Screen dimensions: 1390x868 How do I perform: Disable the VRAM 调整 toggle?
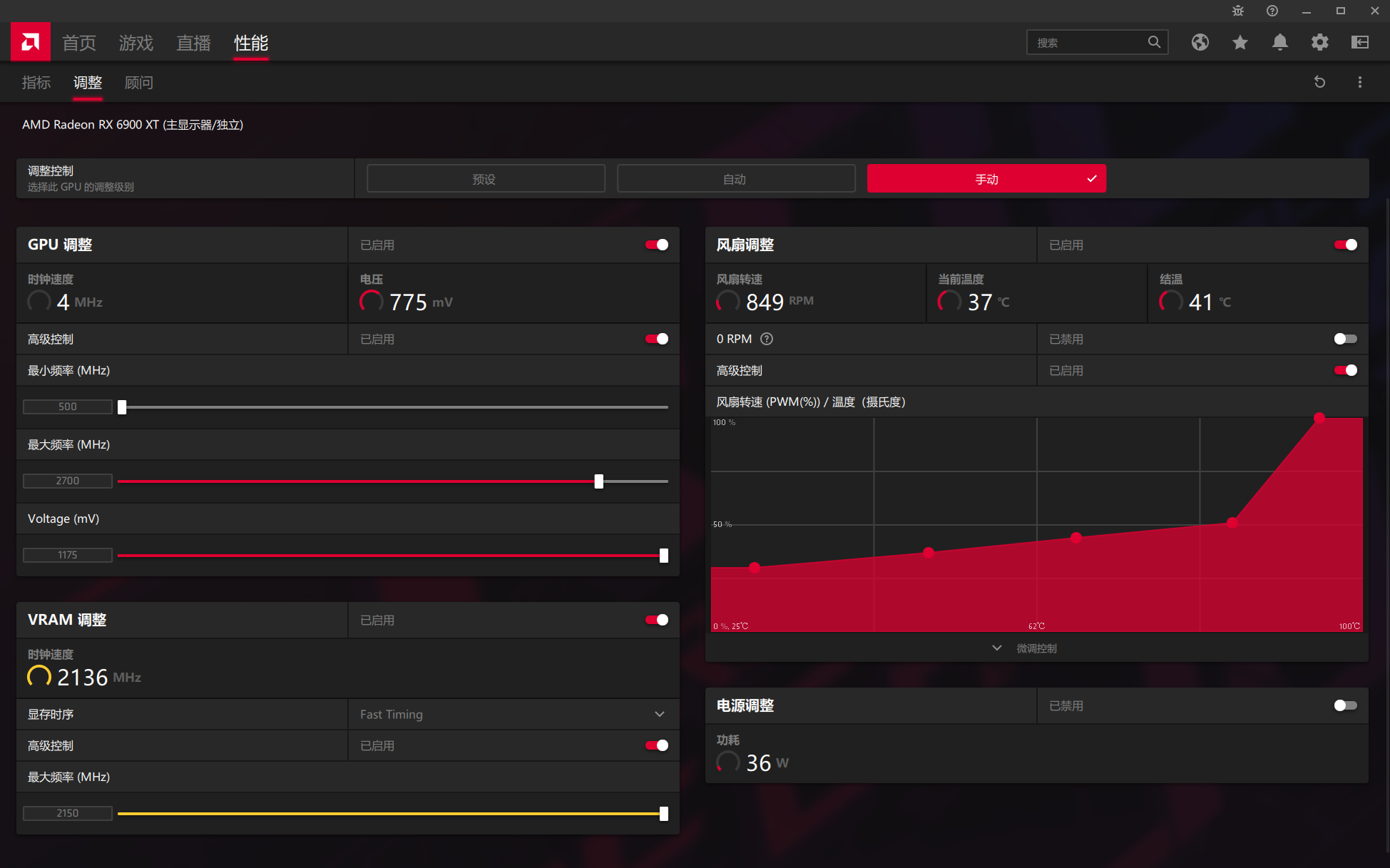click(656, 620)
